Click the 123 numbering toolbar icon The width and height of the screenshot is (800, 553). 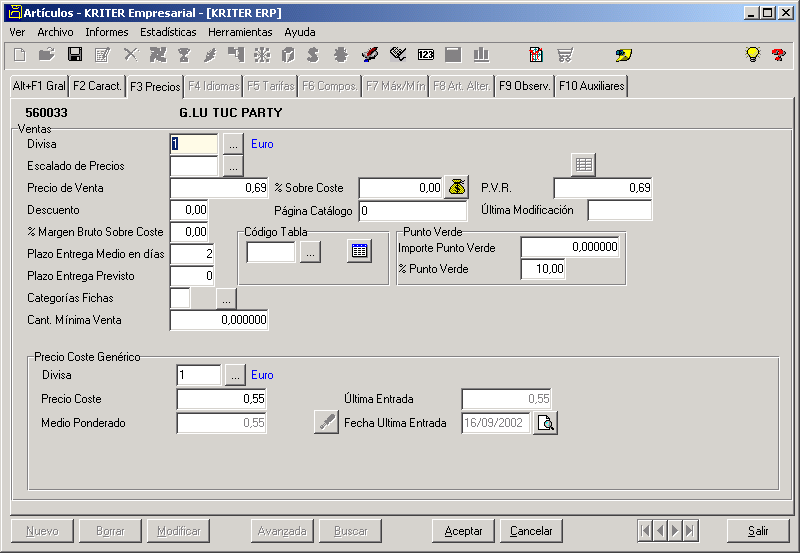(426, 55)
